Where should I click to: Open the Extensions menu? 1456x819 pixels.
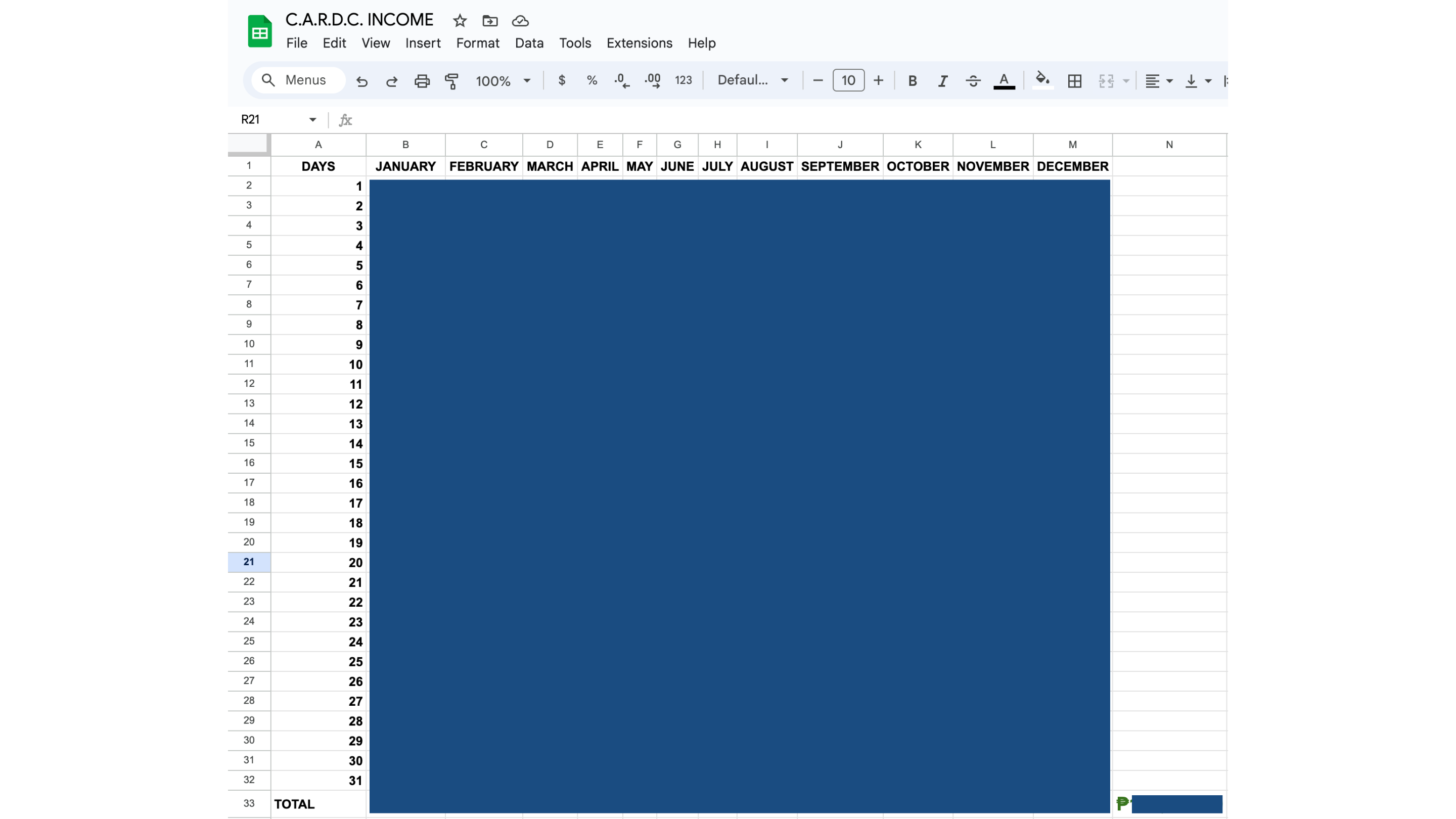point(639,43)
